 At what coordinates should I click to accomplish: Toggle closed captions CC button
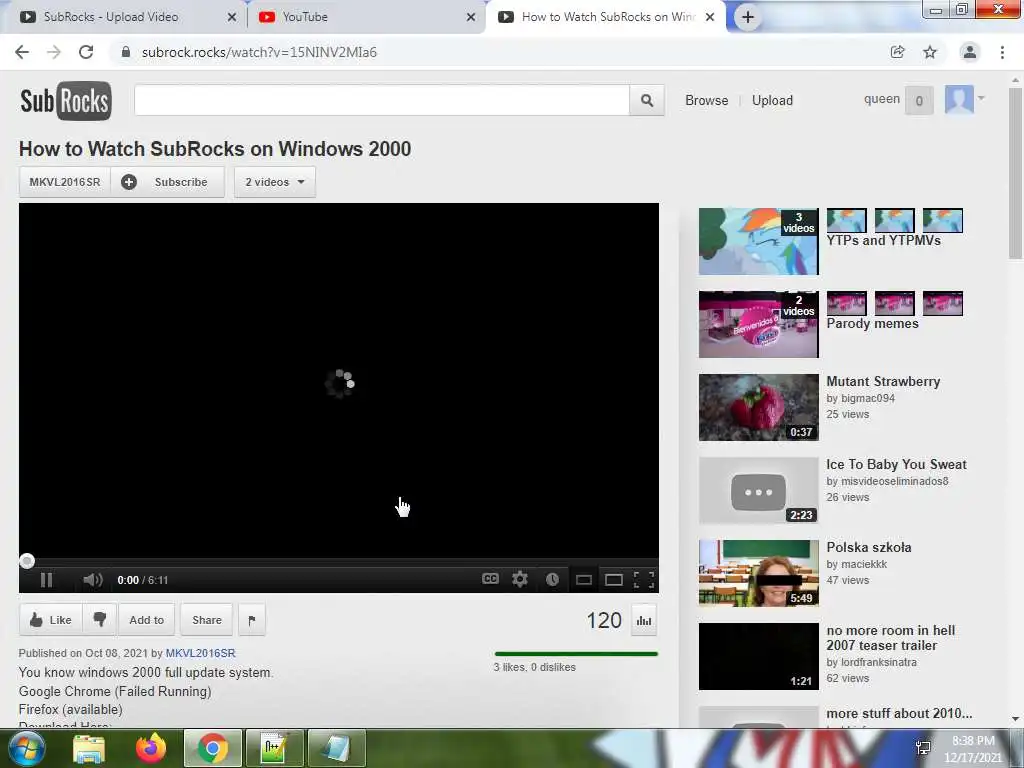point(490,579)
